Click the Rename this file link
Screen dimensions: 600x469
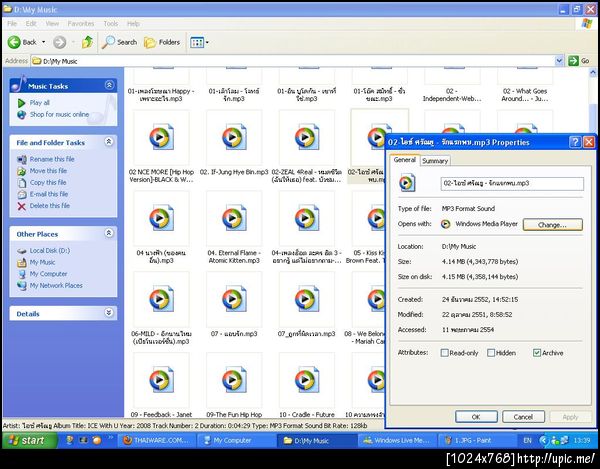point(52,159)
